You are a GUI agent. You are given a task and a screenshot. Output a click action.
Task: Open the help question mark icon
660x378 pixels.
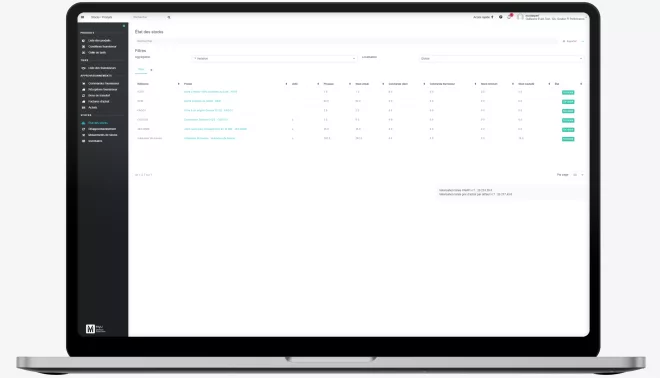pyautogui.click(x=500, y=17)
